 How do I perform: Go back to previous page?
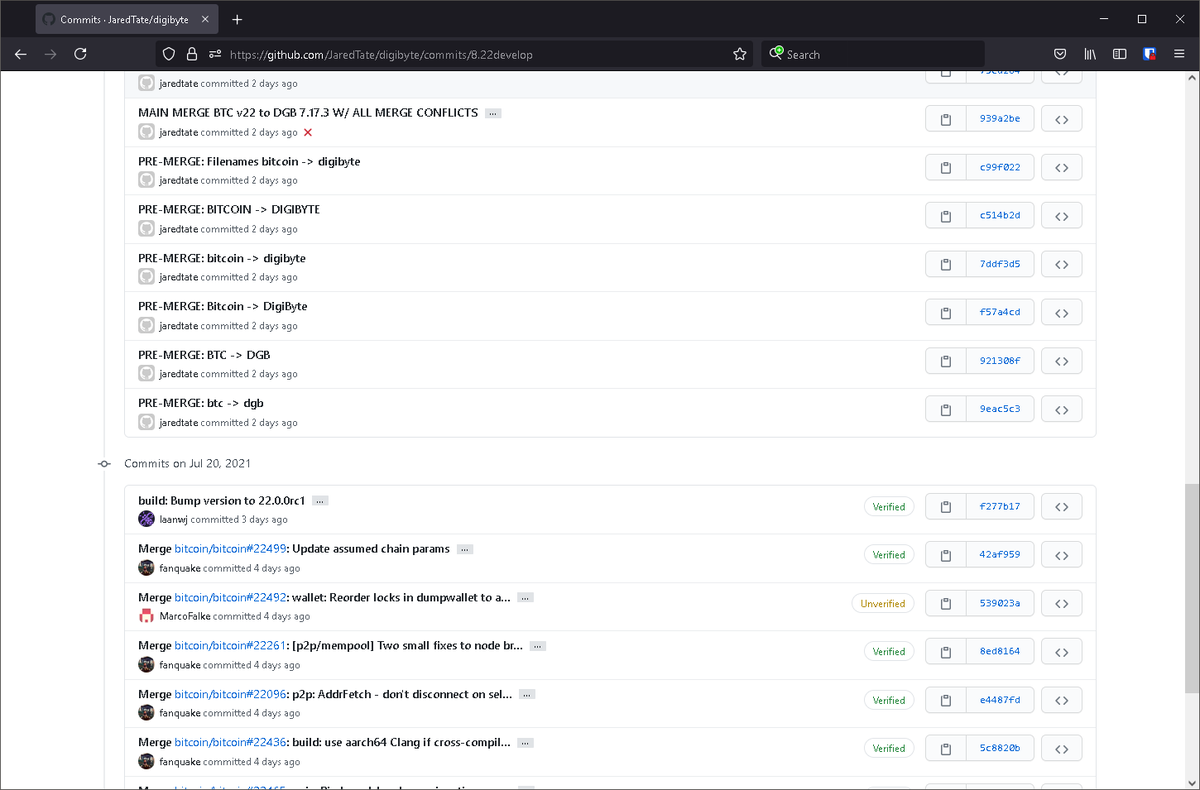pos(21,54)
